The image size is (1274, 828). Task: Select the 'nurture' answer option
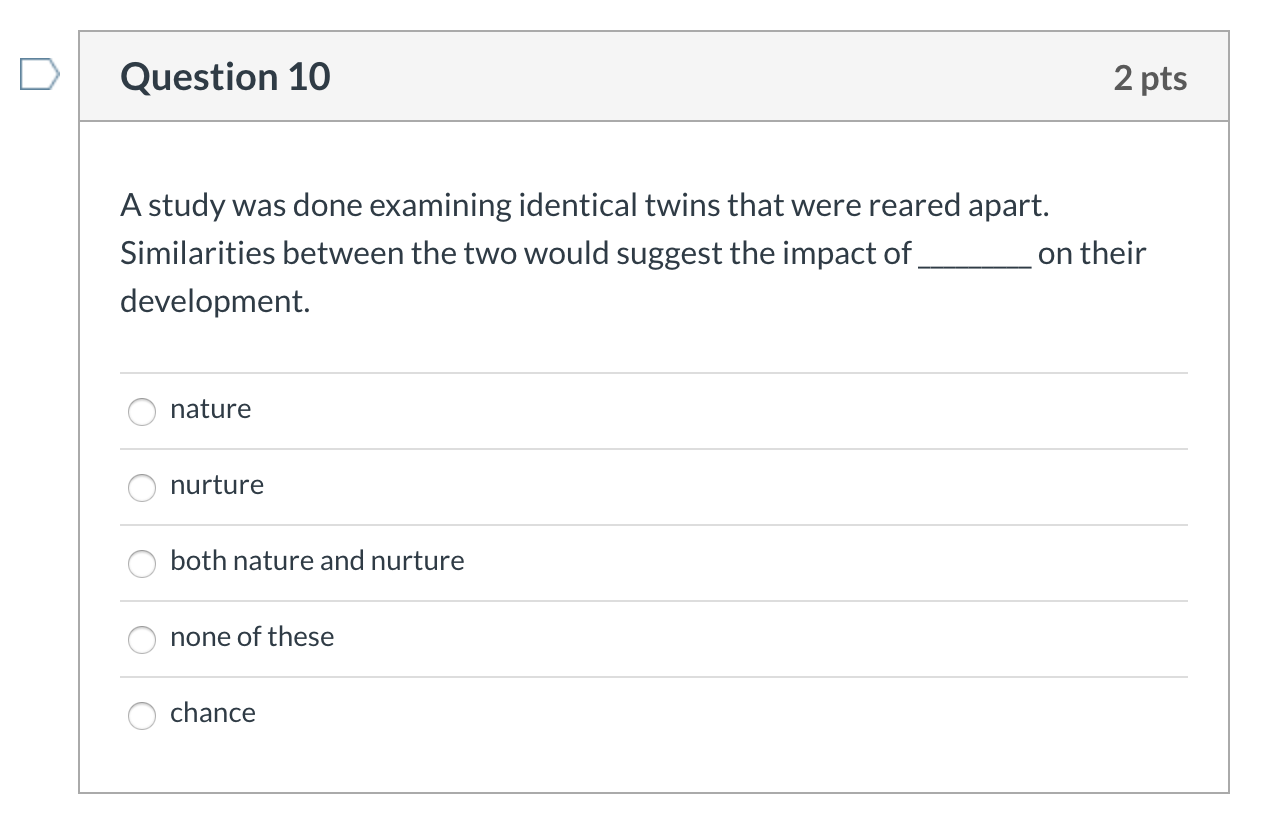142,487
